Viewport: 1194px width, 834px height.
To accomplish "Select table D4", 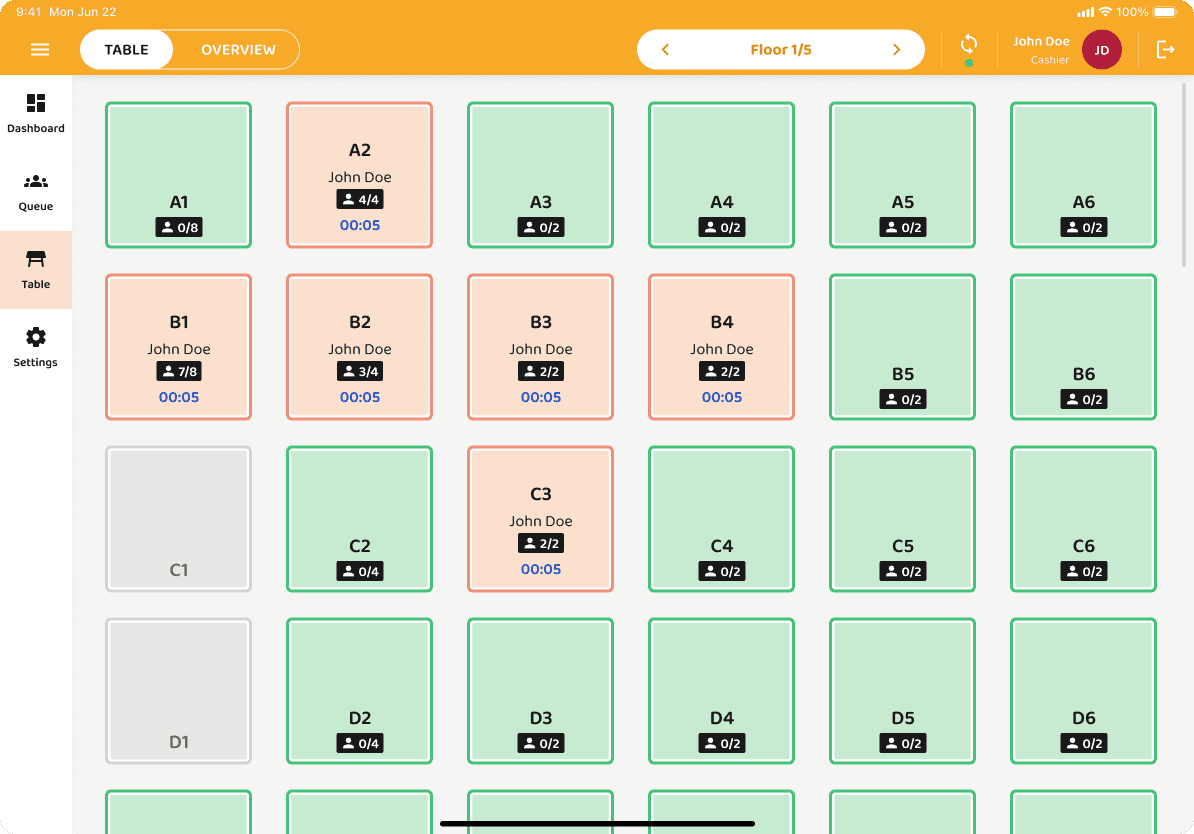I will 721,691.
